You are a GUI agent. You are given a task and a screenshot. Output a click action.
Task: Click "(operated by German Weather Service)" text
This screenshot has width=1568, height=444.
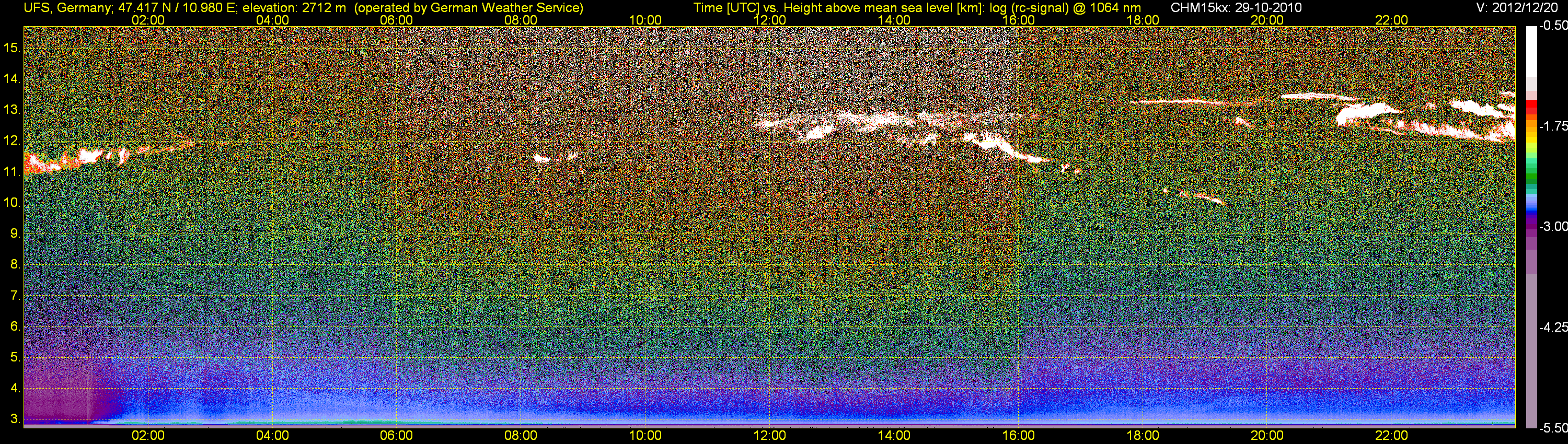click(468, 7)
